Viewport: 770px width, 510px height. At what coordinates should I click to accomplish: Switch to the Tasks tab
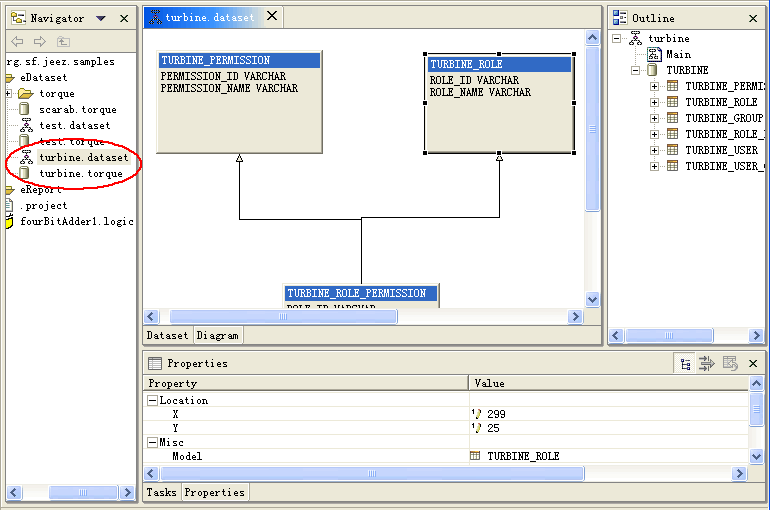tap(162, 492)
